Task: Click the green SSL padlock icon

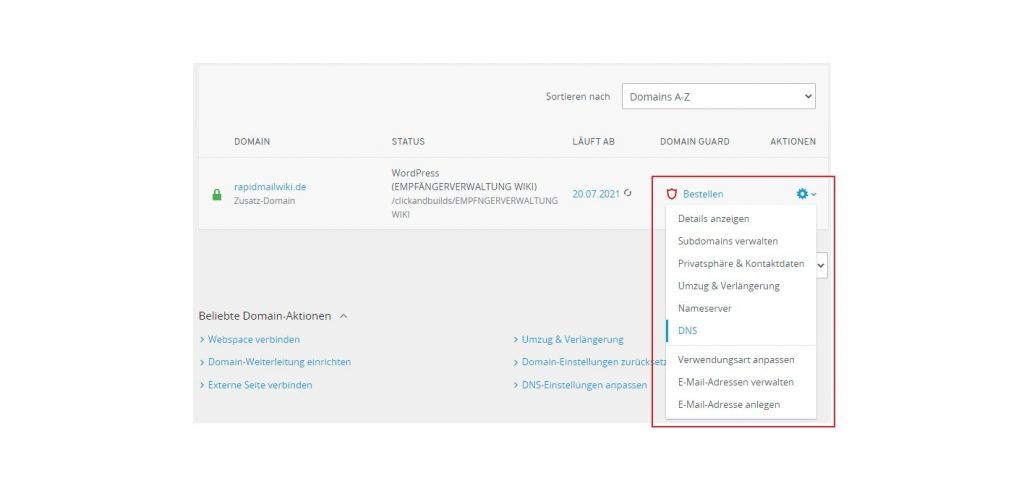Action: pyautogui.click(x=216, y=194)
